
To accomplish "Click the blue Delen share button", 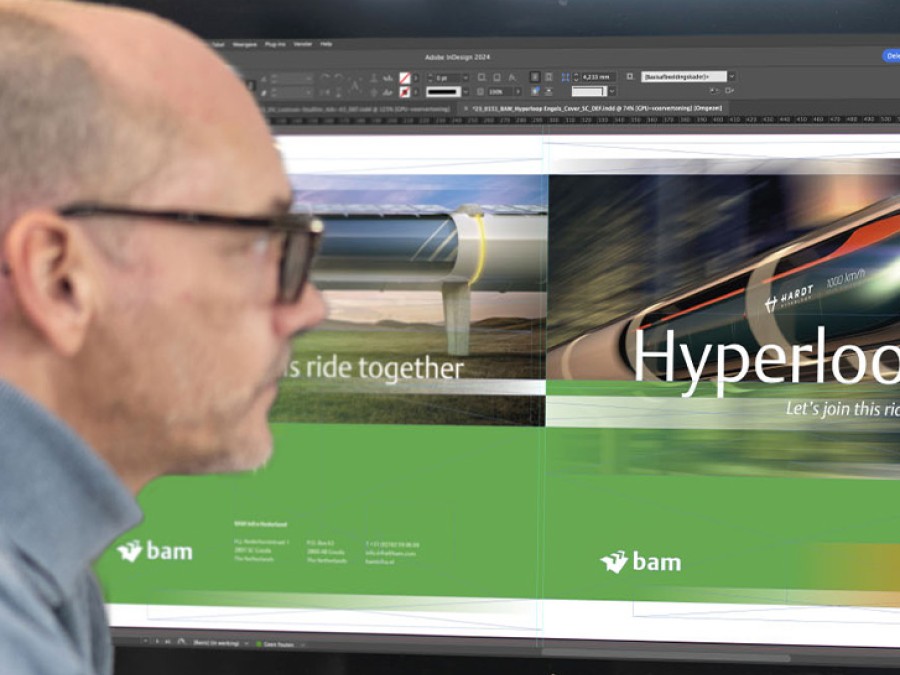I will click(x=891, y=56).
